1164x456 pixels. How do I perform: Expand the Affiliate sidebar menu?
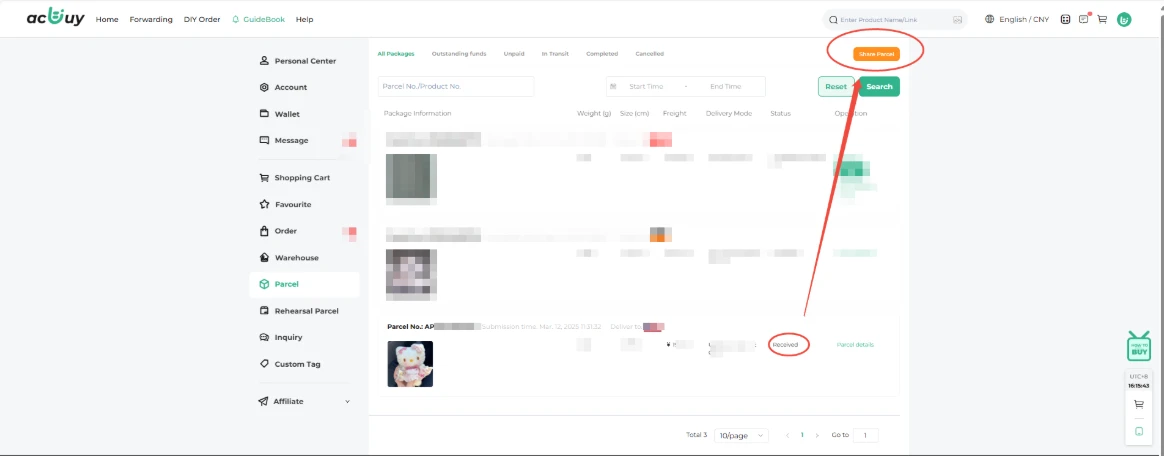[x=347, y=401]
